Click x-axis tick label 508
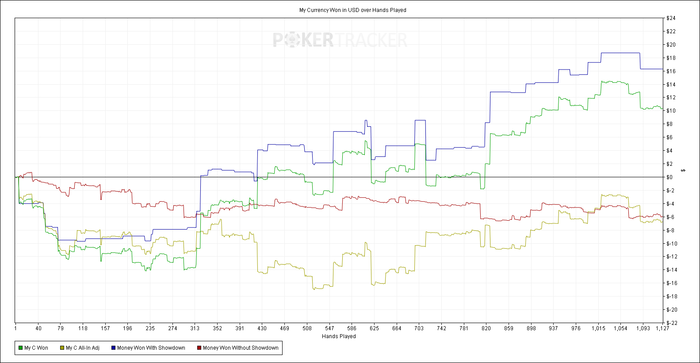 coord(307,329)
